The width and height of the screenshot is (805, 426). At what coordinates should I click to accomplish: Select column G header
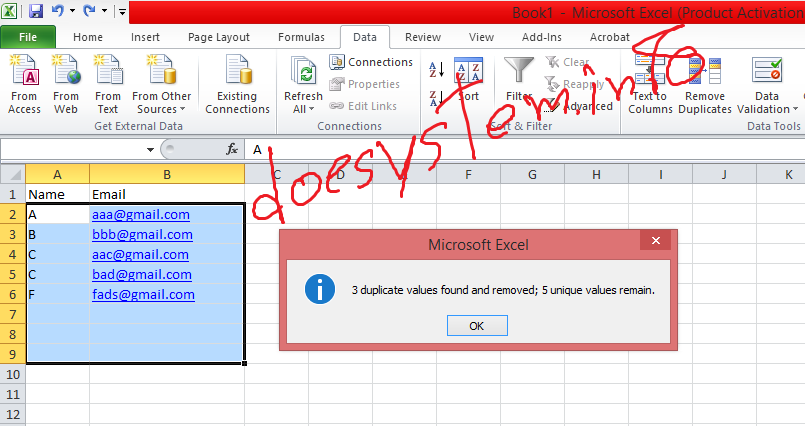[x=532, y=175]
